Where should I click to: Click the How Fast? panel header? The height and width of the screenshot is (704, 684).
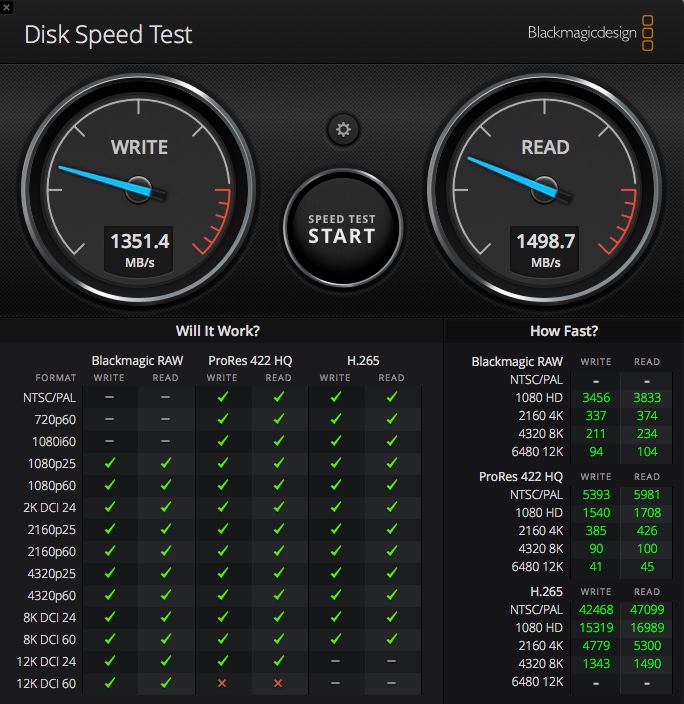(x=564, y=331)
